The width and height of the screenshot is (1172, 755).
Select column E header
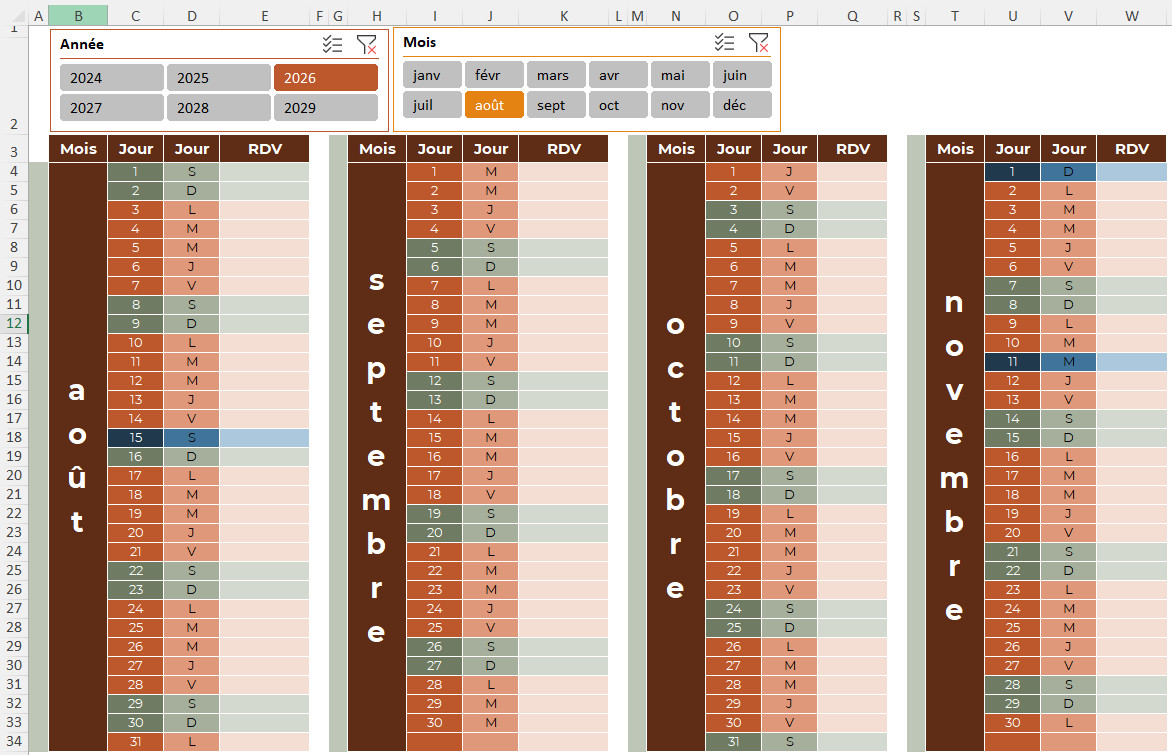(265, 16)
